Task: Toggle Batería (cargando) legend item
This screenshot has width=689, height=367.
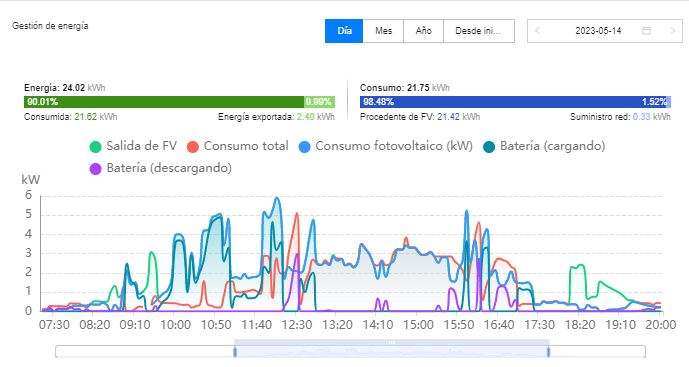Action: tap(544, 146)
